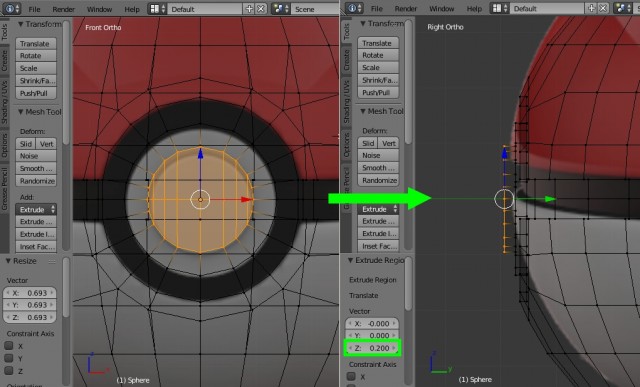Click the Resize panel drag grip
The image size is (640, 387).
tap(52, 261)
